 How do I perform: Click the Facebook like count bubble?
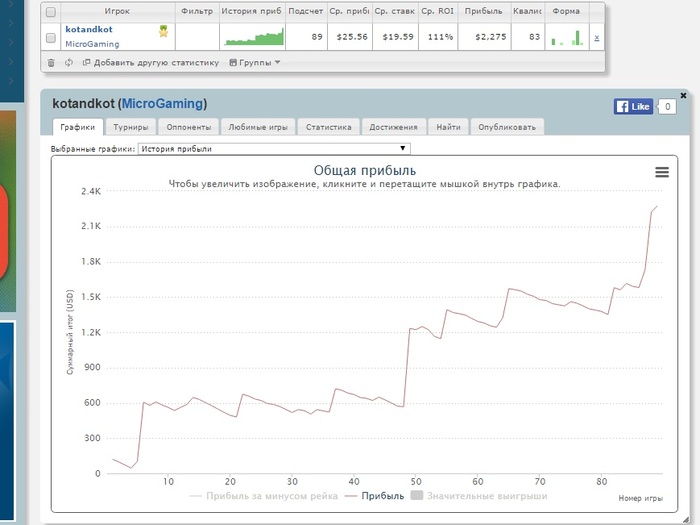pos(667,107)
